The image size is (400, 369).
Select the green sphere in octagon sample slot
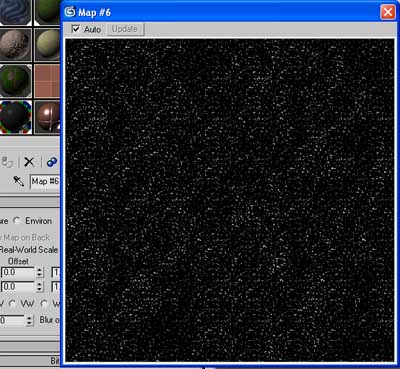[x=15, y=81]
